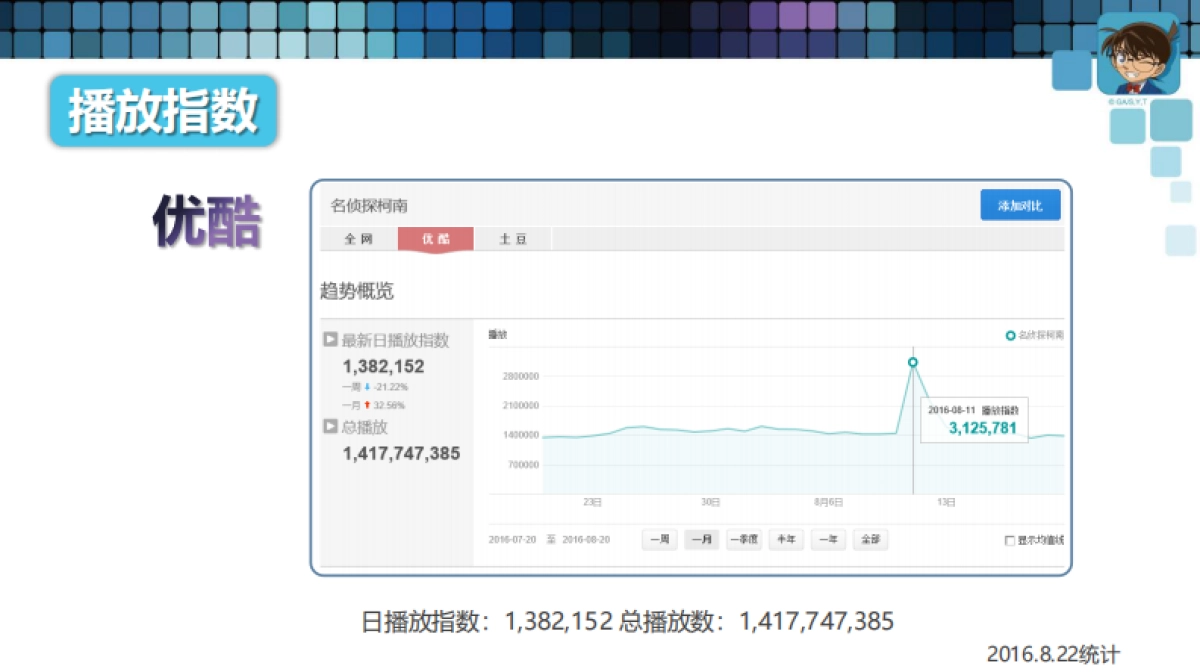The width and height of the screenshot is (1200, 672).
Task: Select the 半年 time range
Action: pos(786,539)
